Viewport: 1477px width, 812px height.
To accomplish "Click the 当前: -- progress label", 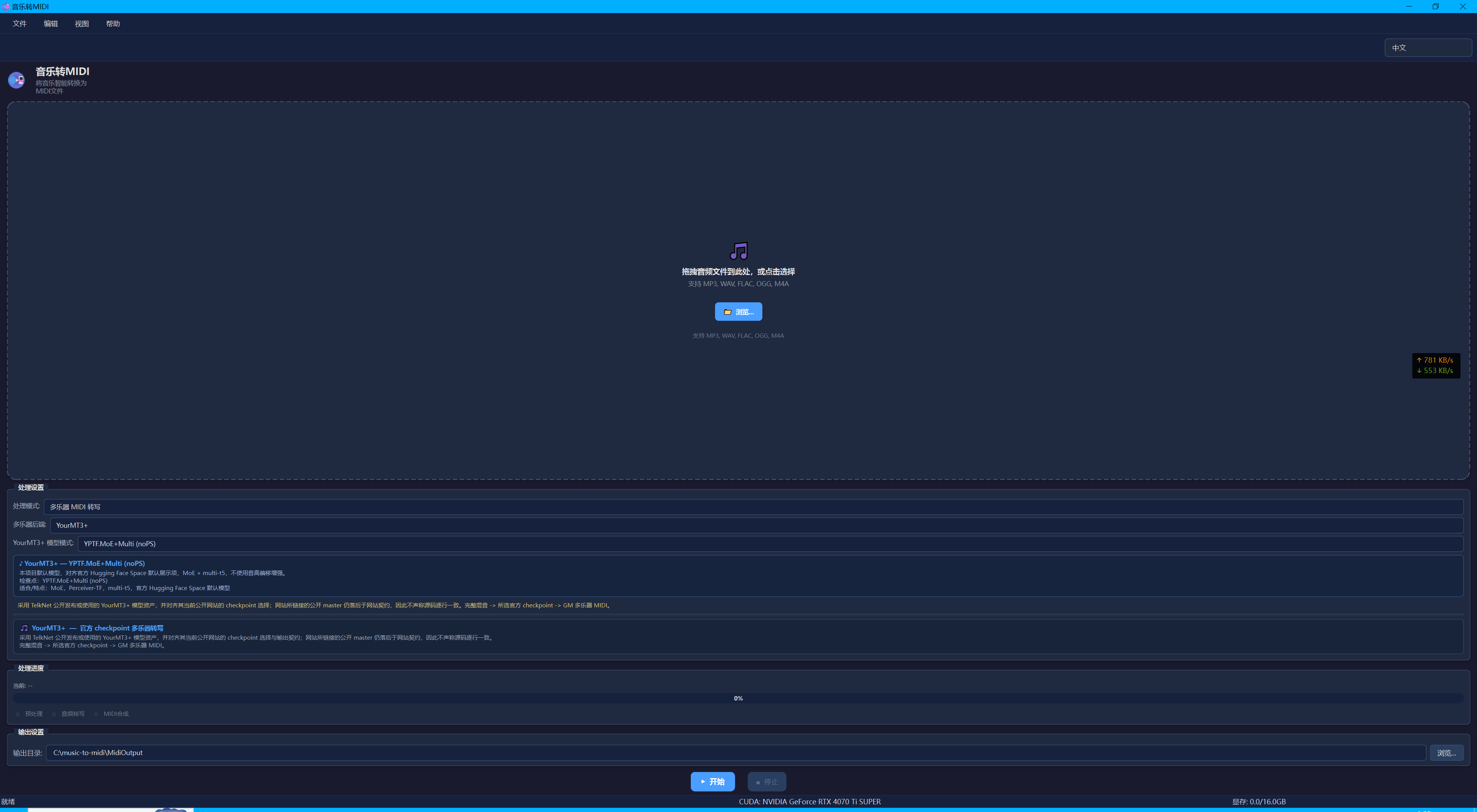I will click(x=23, y=686).
